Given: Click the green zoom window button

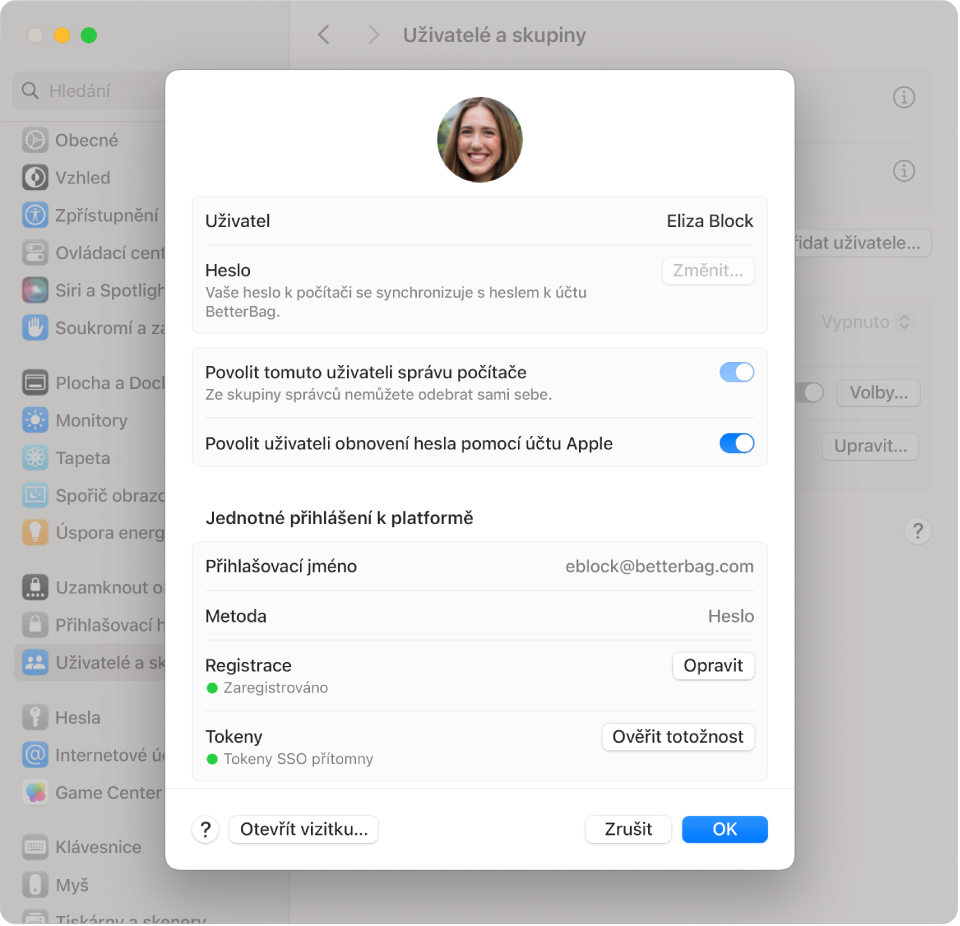Looking at the screenshot, I should click(89, 35).
